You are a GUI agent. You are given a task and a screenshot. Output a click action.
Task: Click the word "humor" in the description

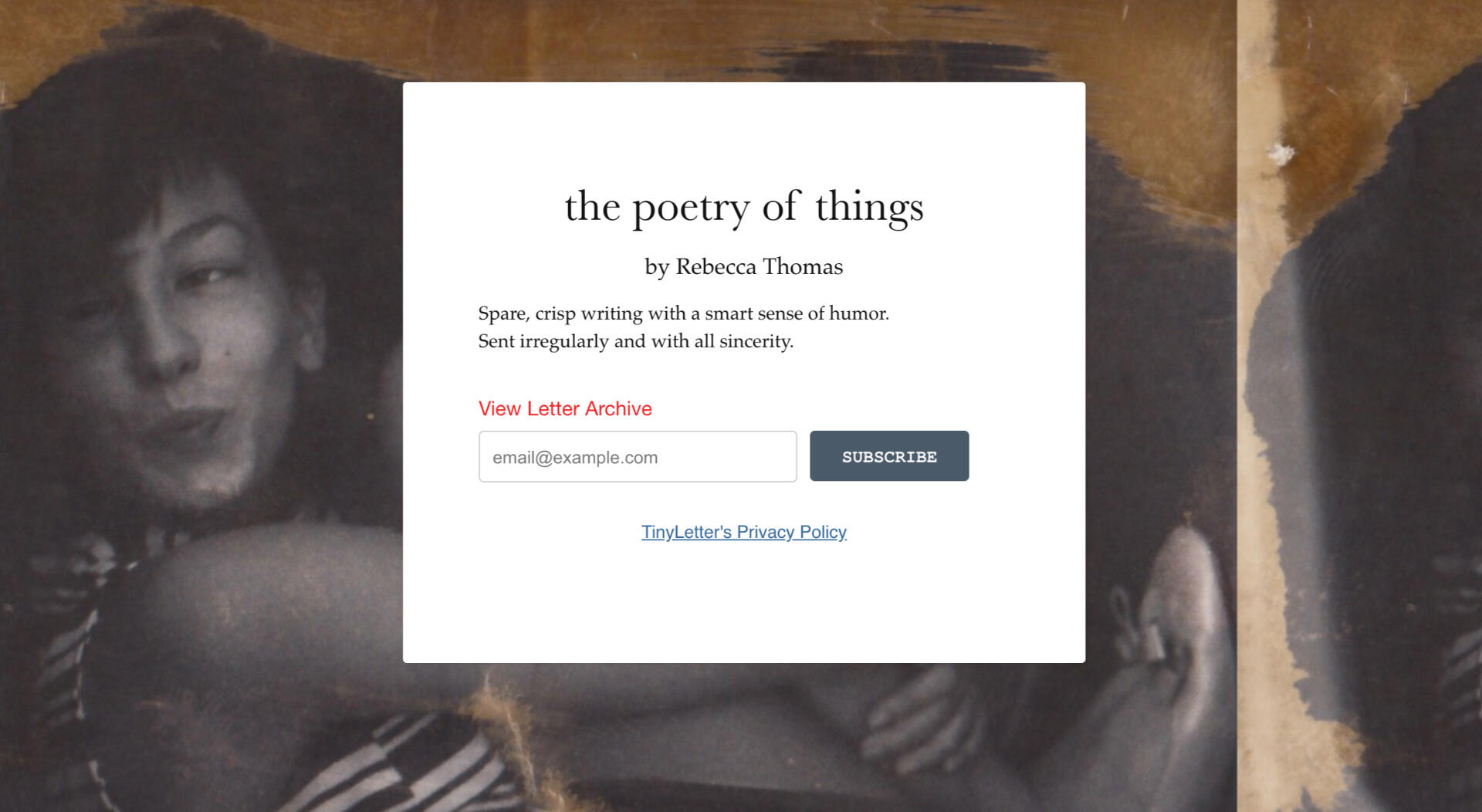coord(858,313)
